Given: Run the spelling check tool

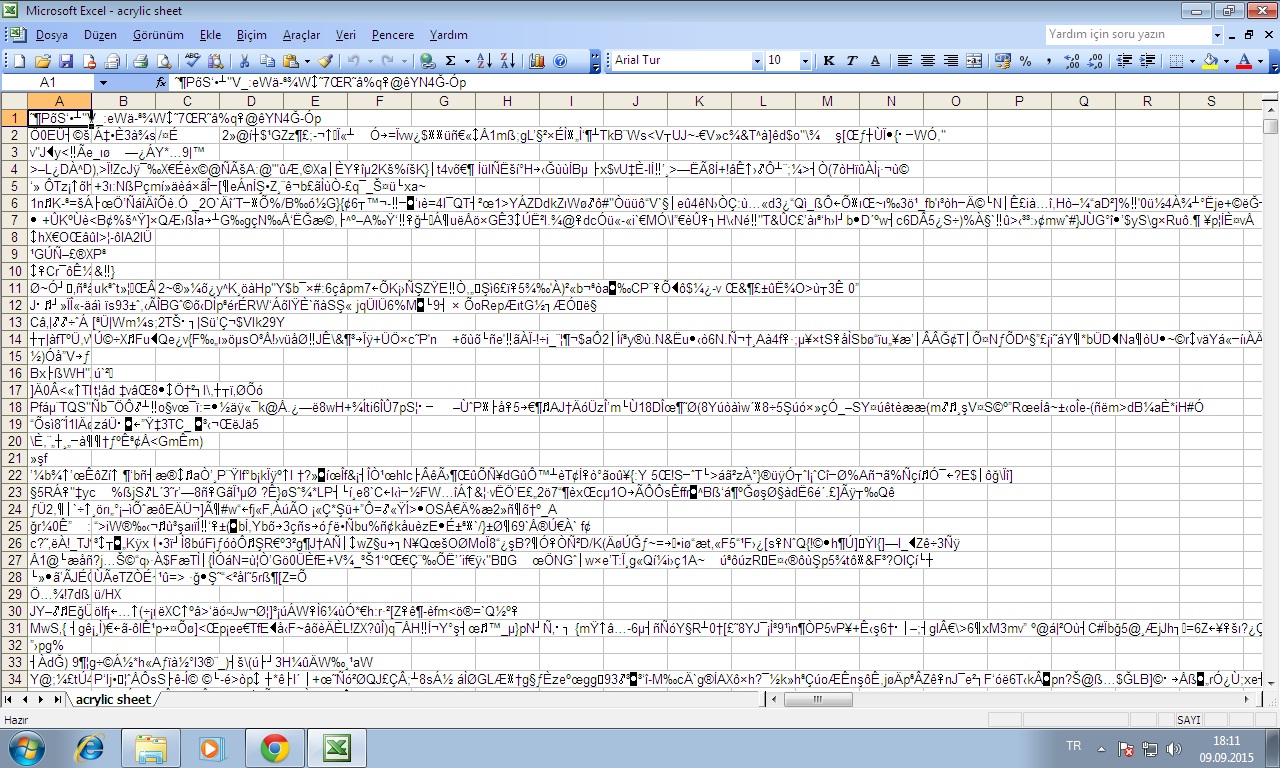Looking at the screenshot, I should tap(191, 61).
